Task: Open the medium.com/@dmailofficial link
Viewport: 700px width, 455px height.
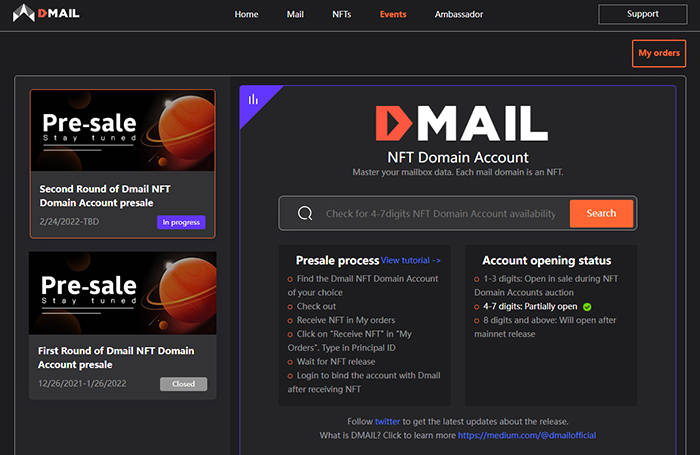Action: (527, 435)
